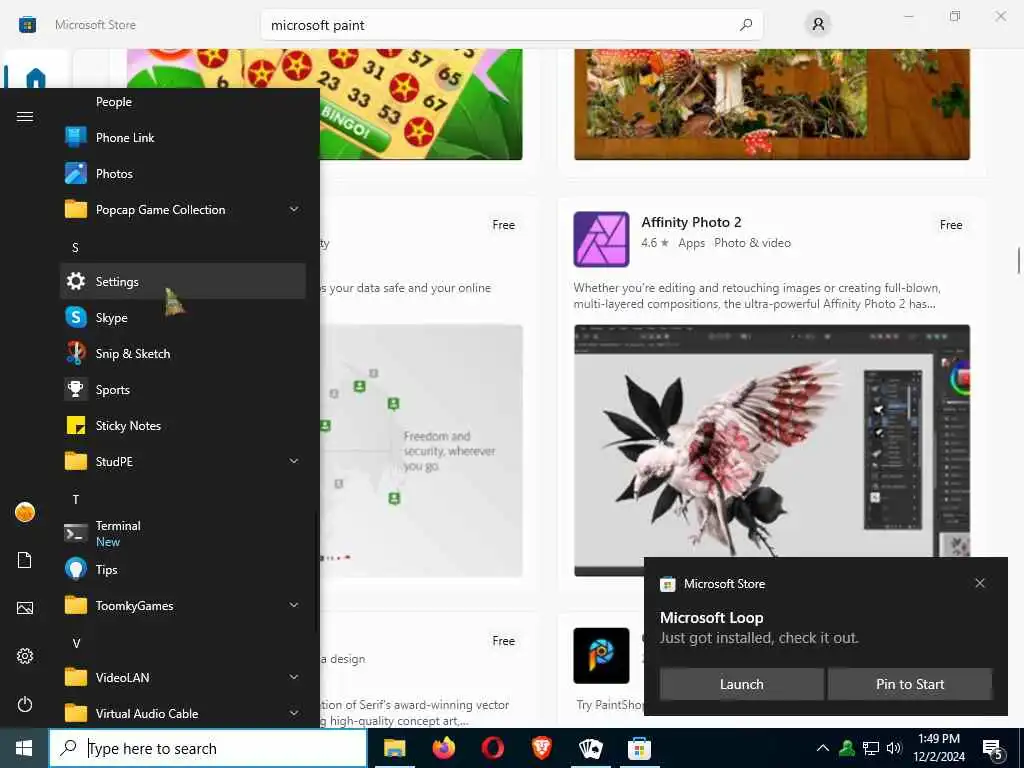
Task: Open Documents from the Start sidebar
Action: (x=25, y=560)
